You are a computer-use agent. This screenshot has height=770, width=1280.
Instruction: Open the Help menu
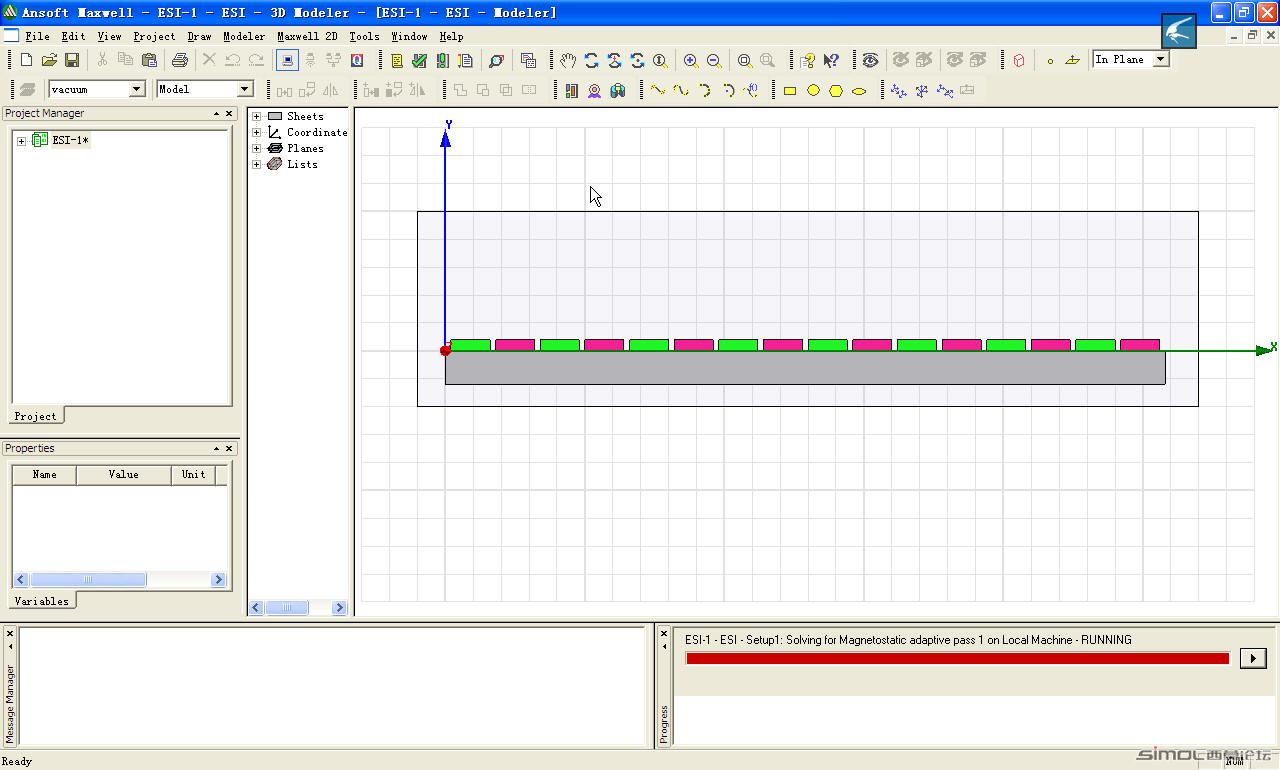(451, 36)
